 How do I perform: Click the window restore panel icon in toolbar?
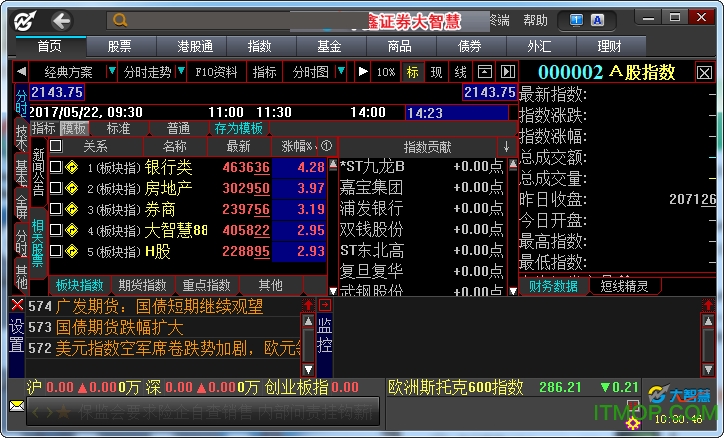pos(484,72)
